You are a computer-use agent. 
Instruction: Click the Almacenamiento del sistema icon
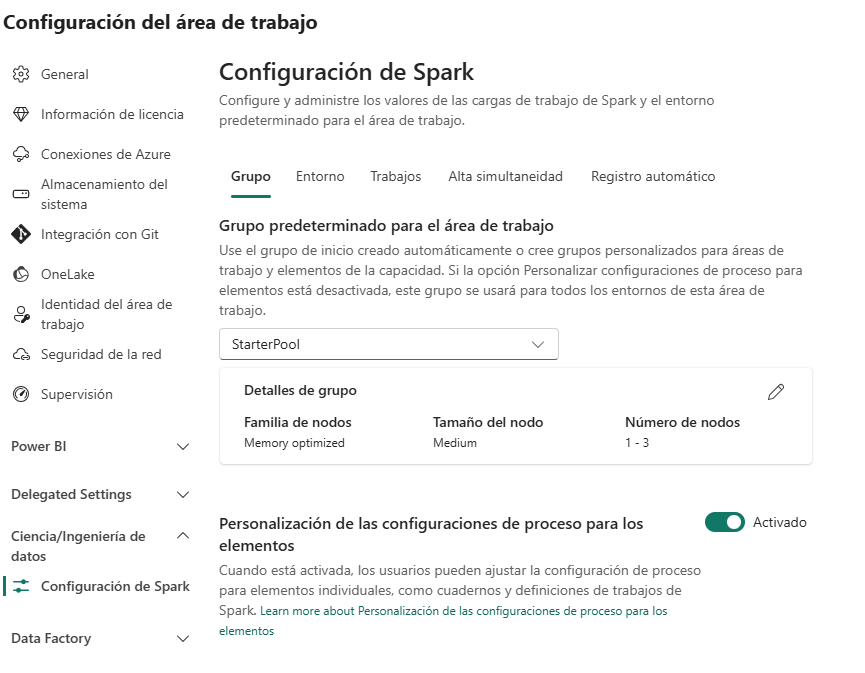coord(21,194)
